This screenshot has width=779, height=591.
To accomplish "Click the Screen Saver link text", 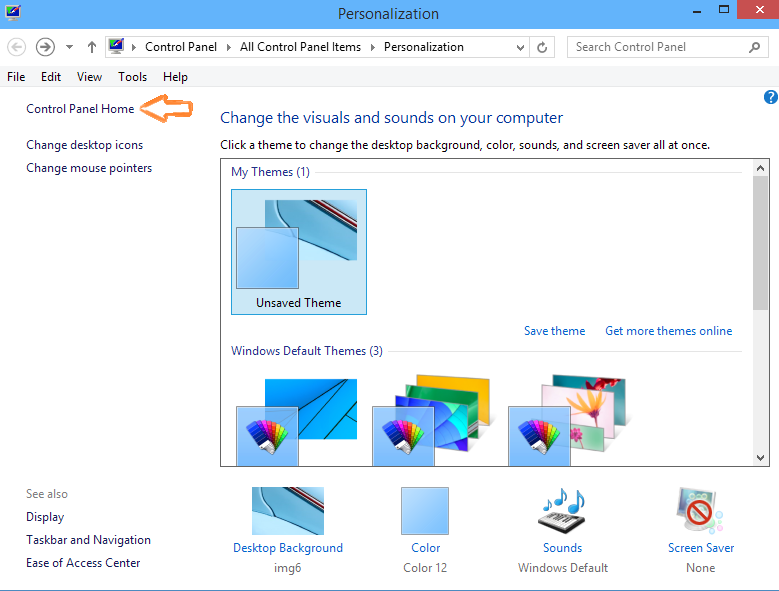I will pos(701,548).
